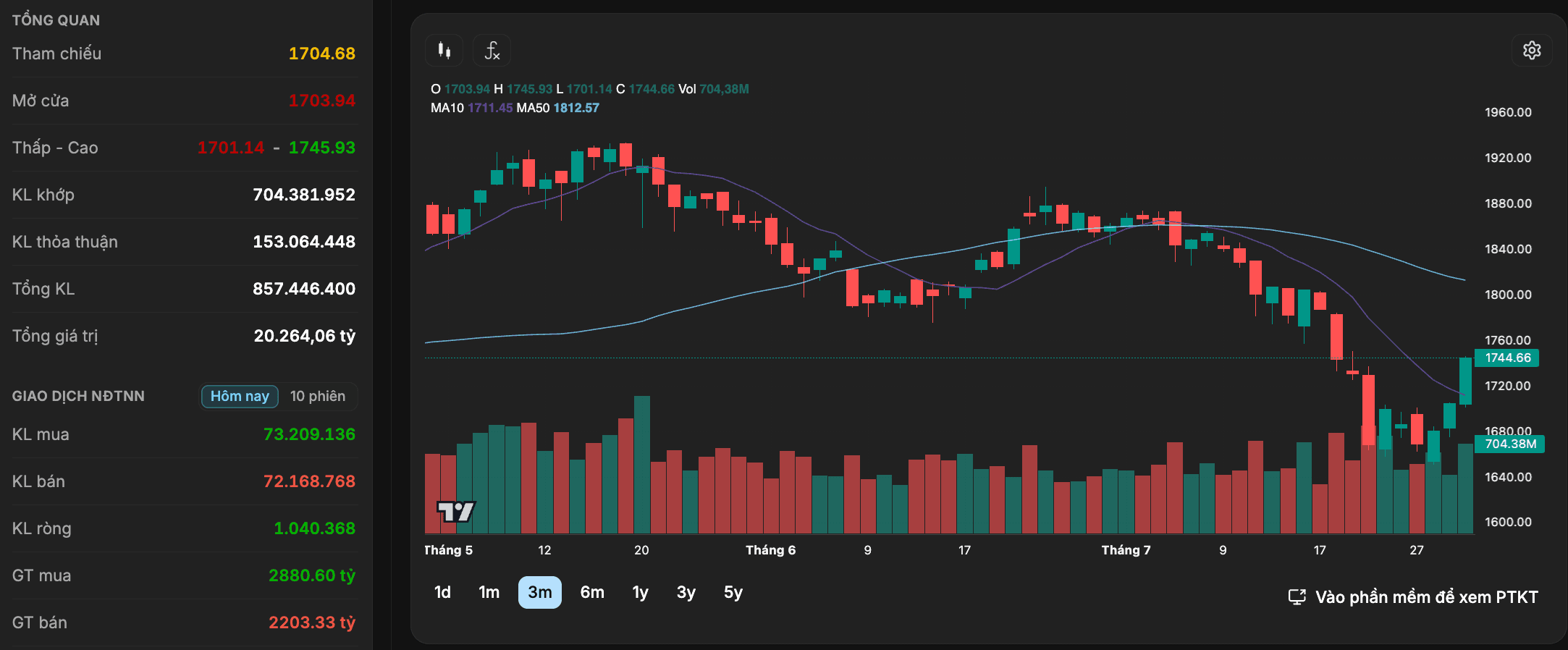Image resolution: width=1568 pixels, height=650 pixels.
Task: Select the 3m timeframe
Action: [x=540, y=592]
